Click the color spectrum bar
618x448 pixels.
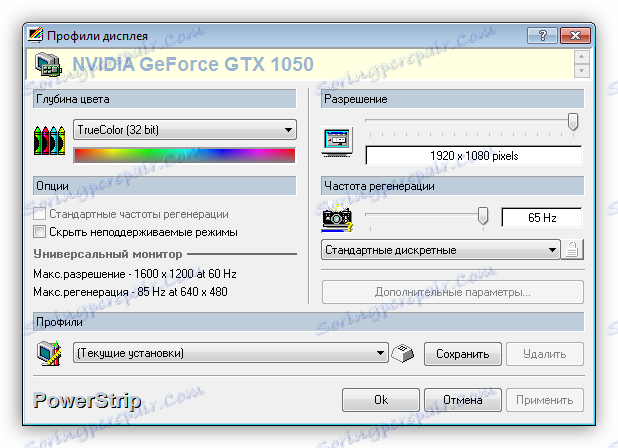click(x=184, y=155)
